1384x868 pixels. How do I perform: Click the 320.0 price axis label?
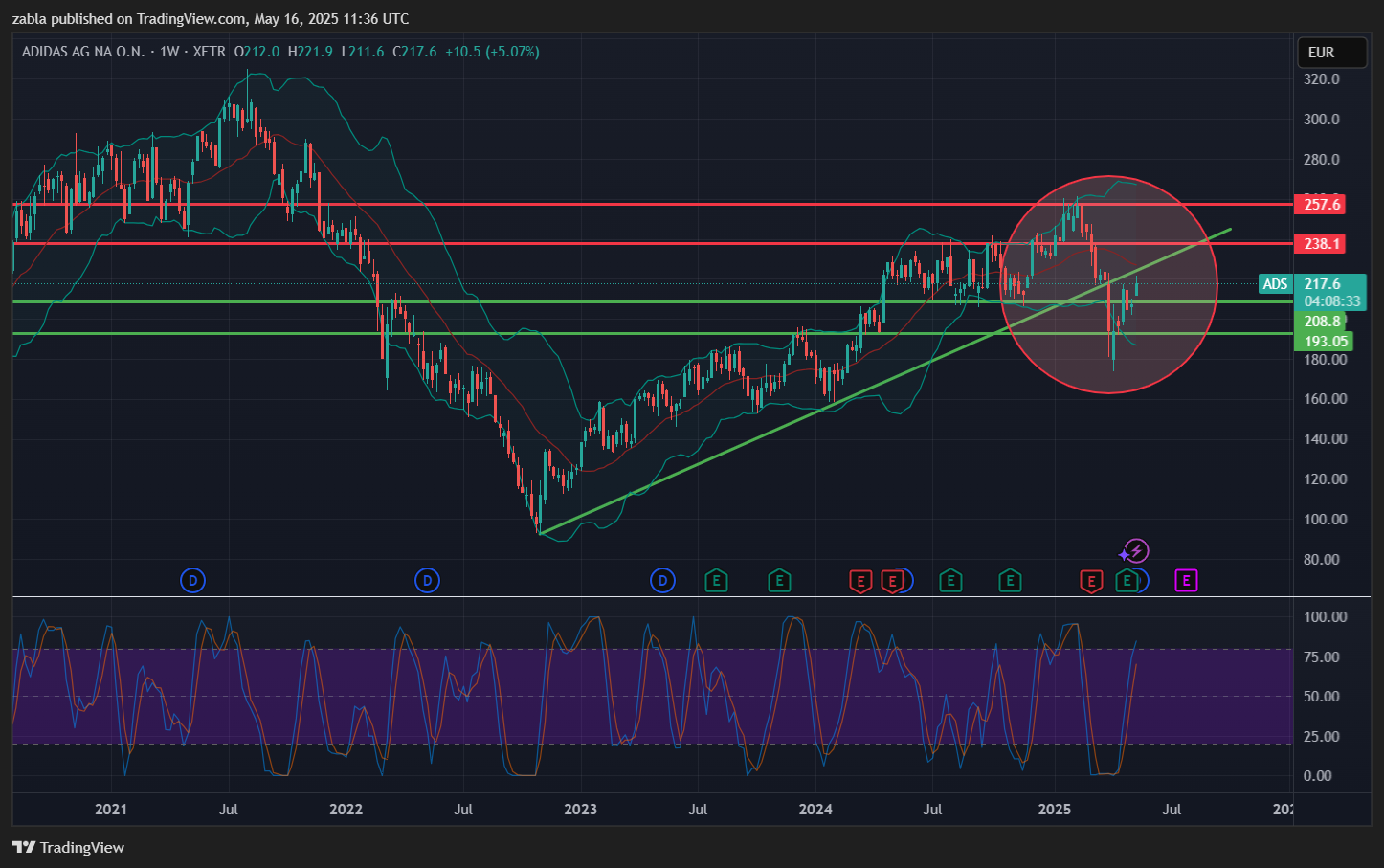pos(1322,79)
